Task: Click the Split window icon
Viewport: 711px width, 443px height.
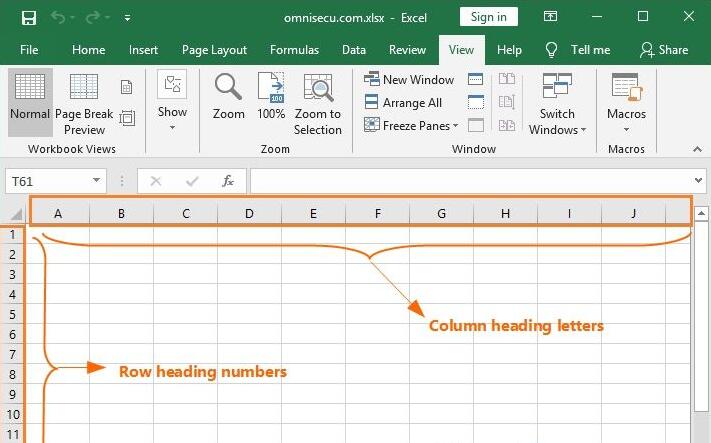Action: [x=475, y=79]
